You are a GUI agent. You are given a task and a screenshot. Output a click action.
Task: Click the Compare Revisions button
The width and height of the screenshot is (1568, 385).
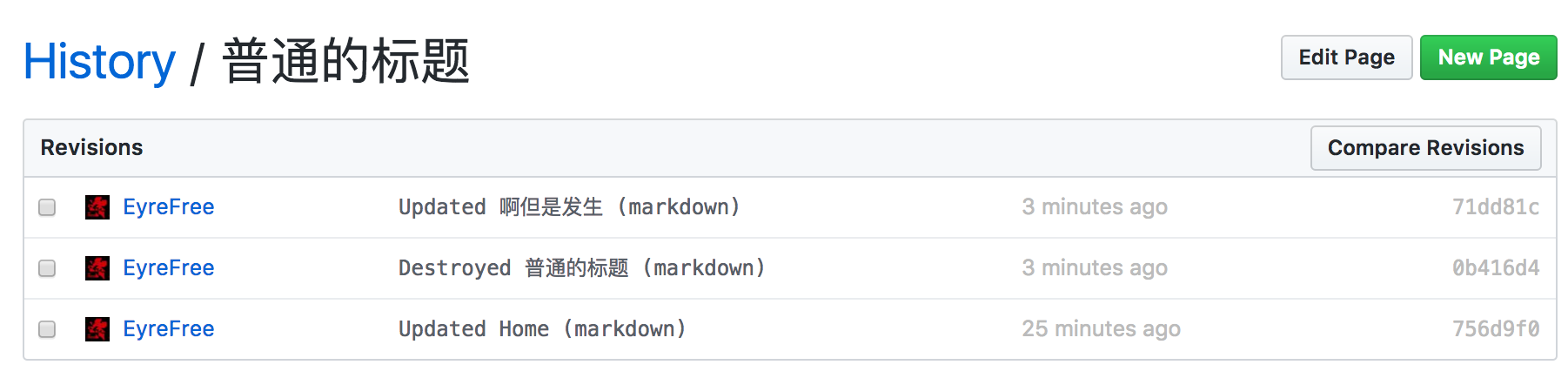point(1425,148)
